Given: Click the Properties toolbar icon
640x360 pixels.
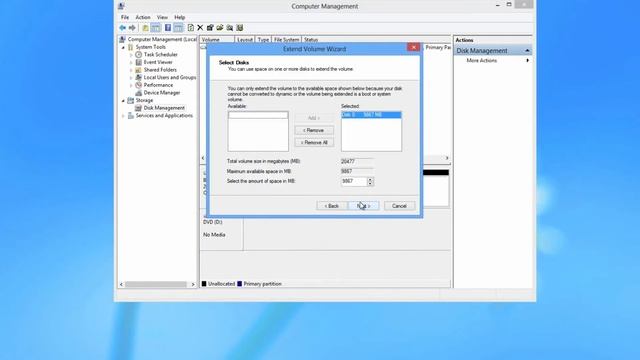Looking at the screenshot, I should 210,28.
